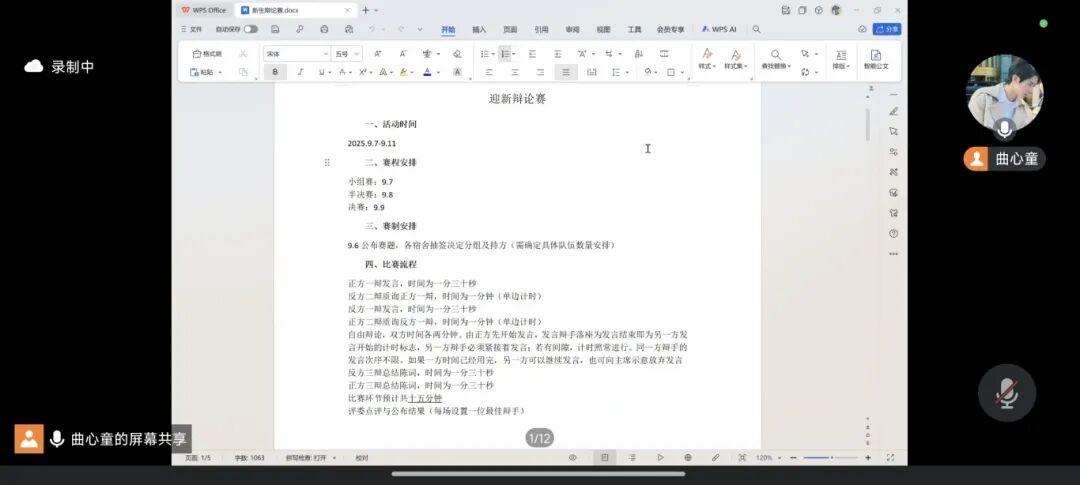Unmute the microphone in the meeting
The height and width of the screenshot is (485, 1080).
pyautogui.click(x=1006, y=393)
